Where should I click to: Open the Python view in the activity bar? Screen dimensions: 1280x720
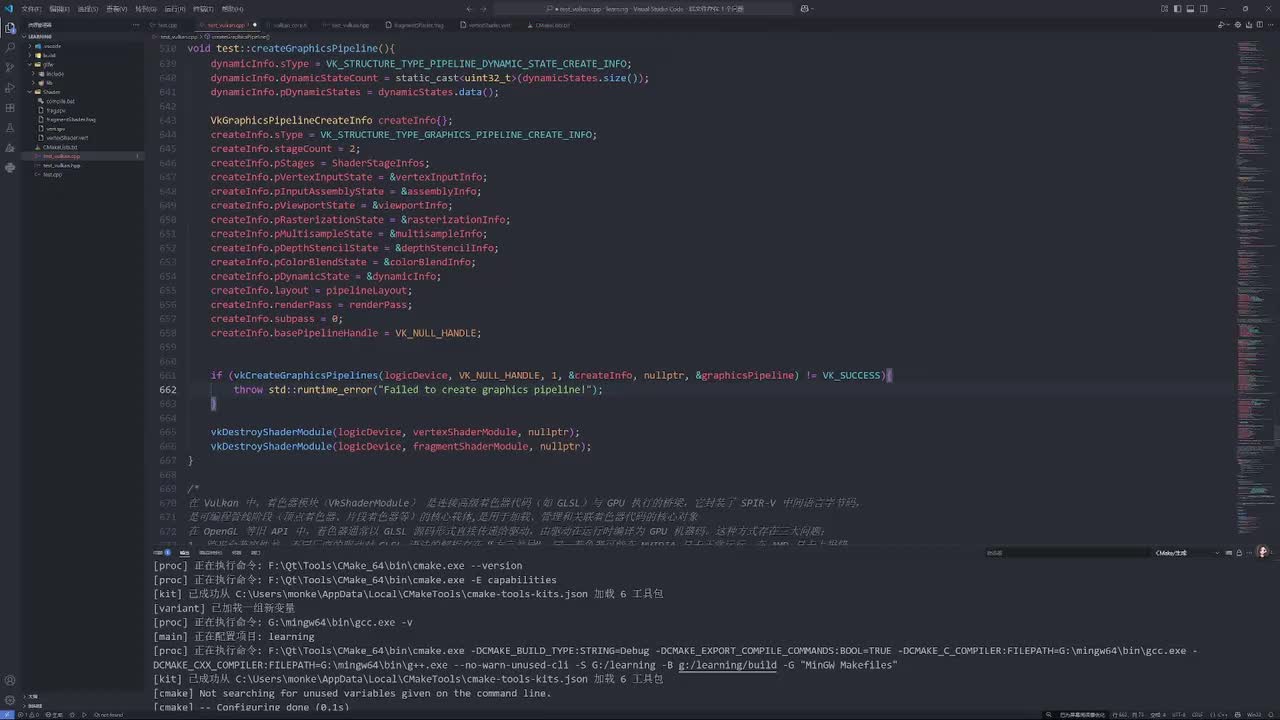tap(10, 168)
